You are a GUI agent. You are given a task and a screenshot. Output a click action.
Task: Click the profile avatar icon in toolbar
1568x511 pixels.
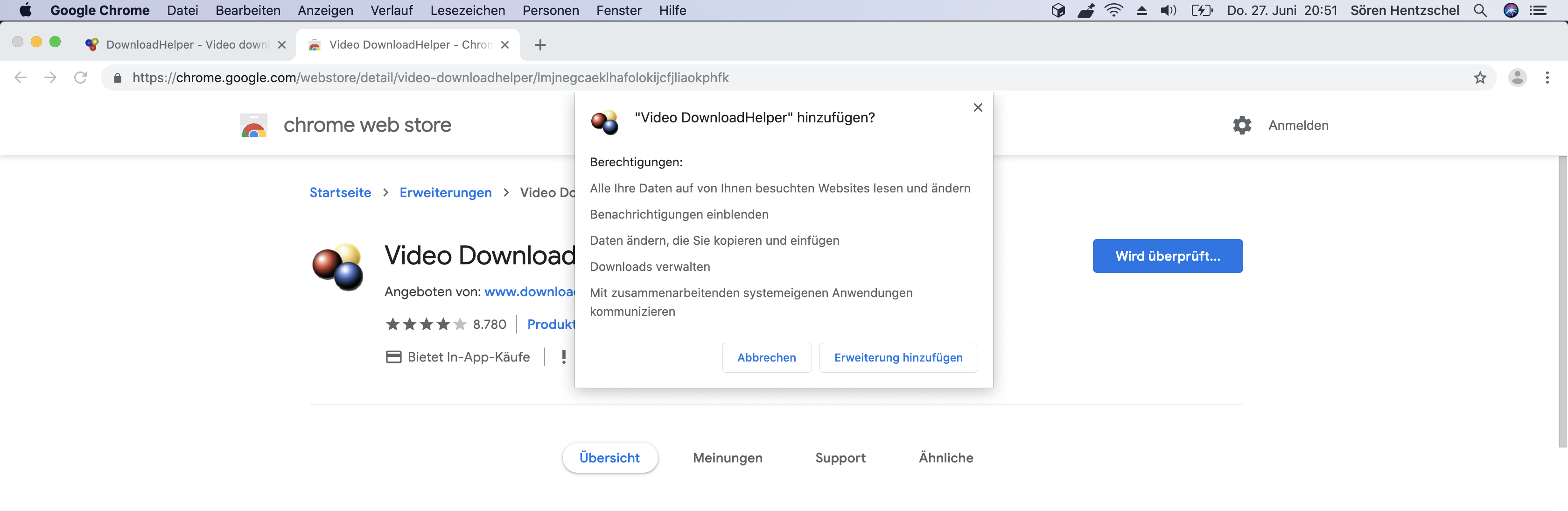(x=1517, y=78)
